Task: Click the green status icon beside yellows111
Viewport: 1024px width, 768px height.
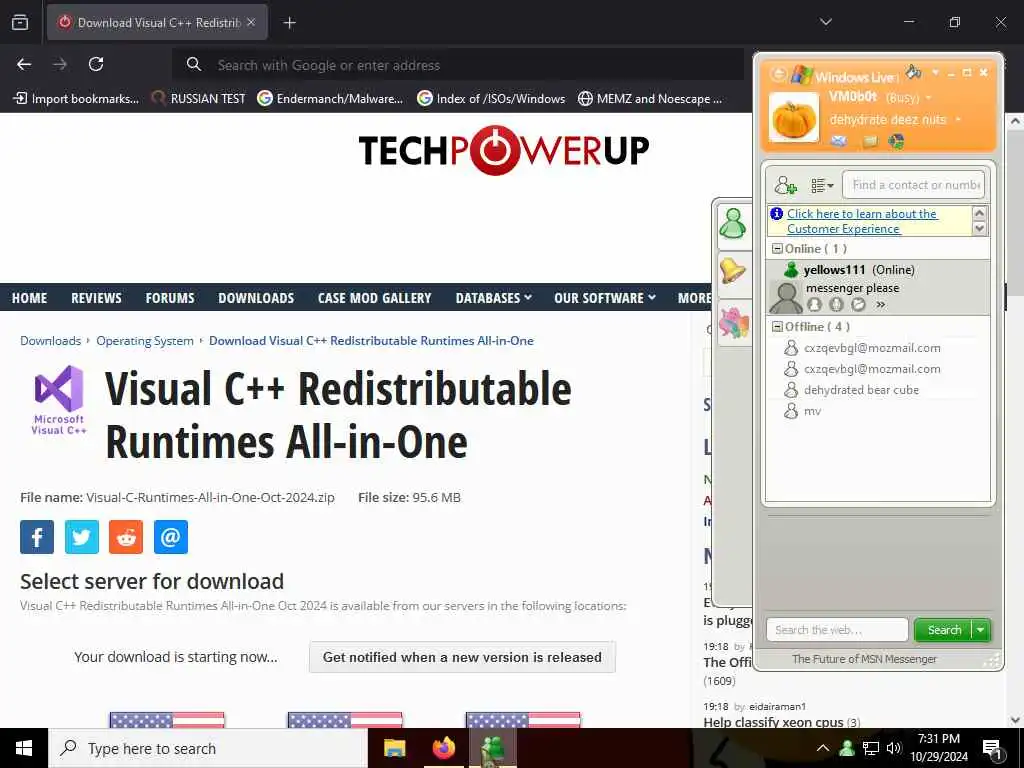Action: [x=791, y=270]
